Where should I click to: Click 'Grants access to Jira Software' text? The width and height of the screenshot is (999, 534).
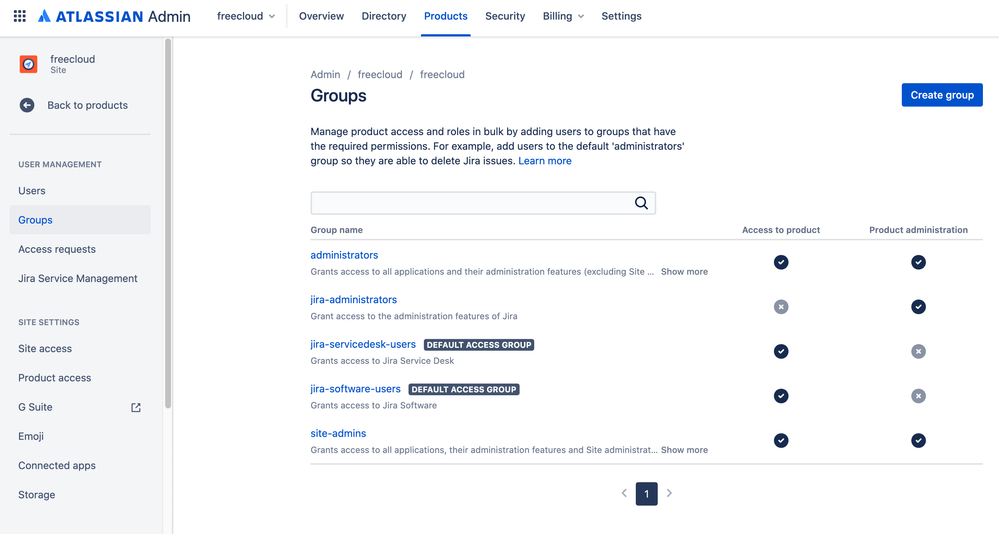373,405
